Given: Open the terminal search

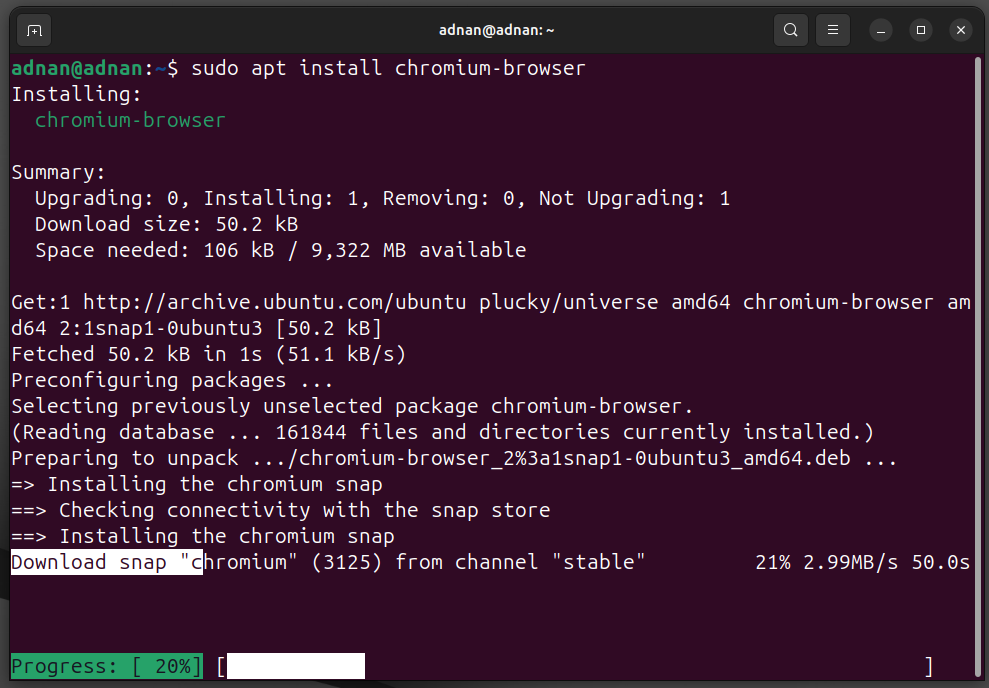Looking at the screenshot, I should coord(790,30).
